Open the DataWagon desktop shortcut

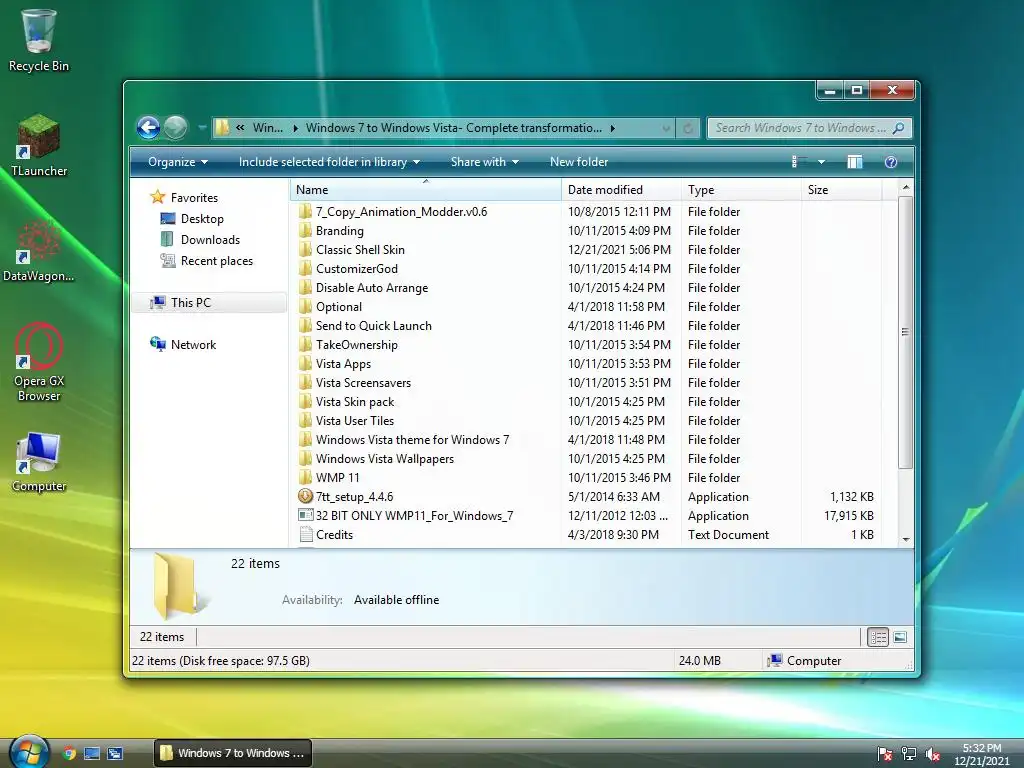(39, 251)
